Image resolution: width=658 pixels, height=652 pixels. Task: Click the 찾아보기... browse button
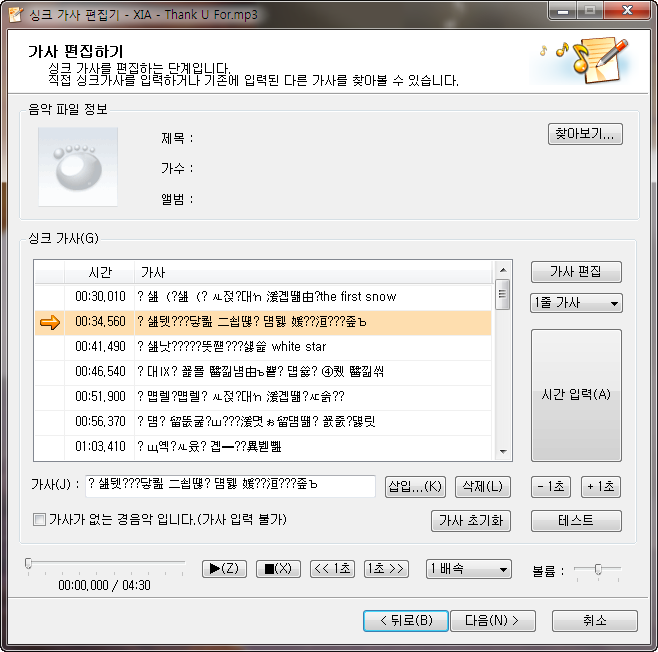585,134
